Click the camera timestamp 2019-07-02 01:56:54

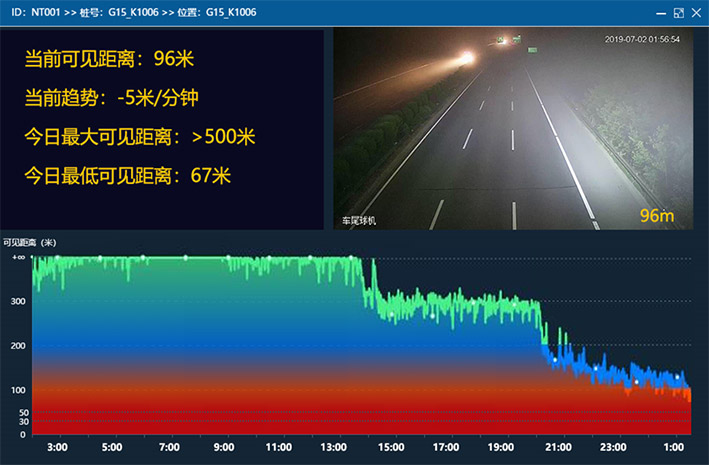(642, 40)
